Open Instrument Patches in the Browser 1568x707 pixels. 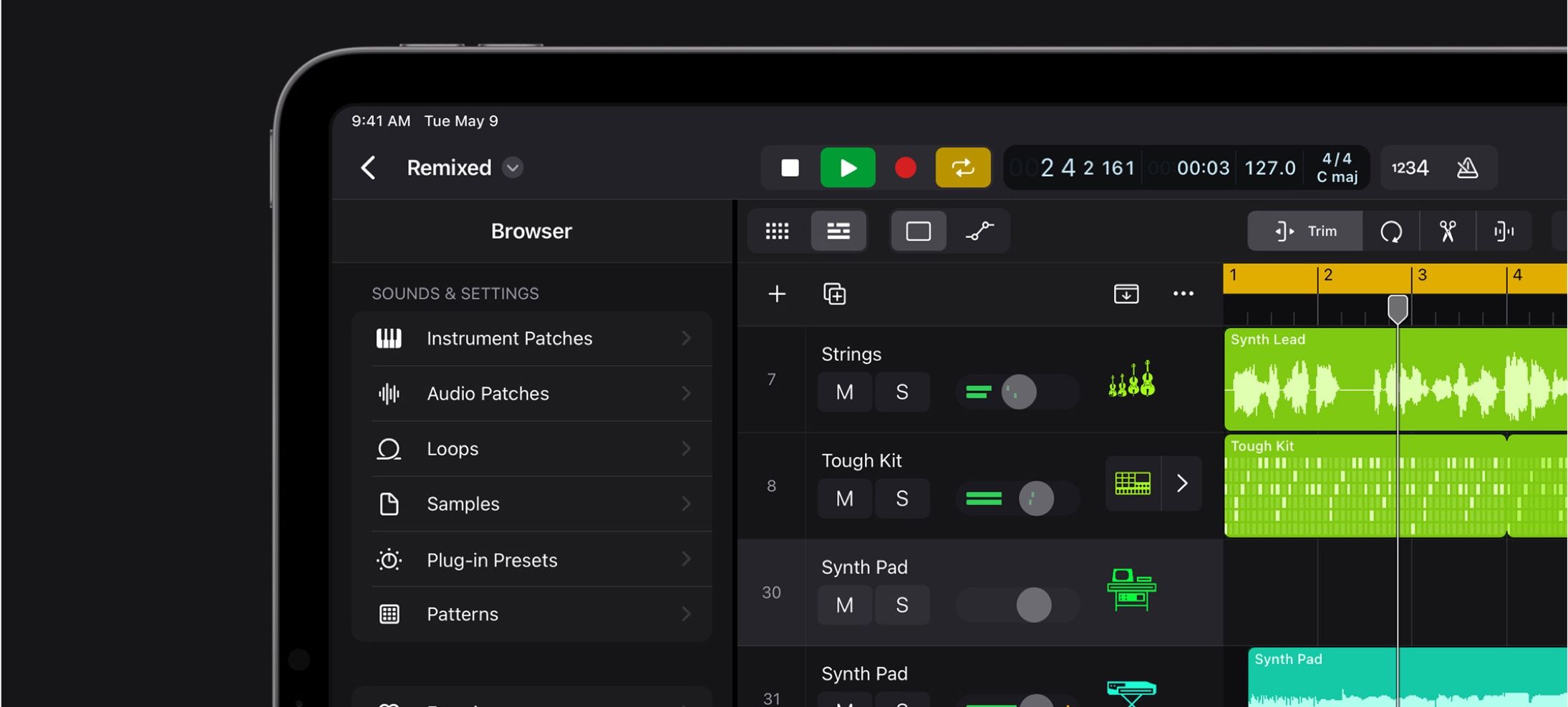(x=532, y=338)
